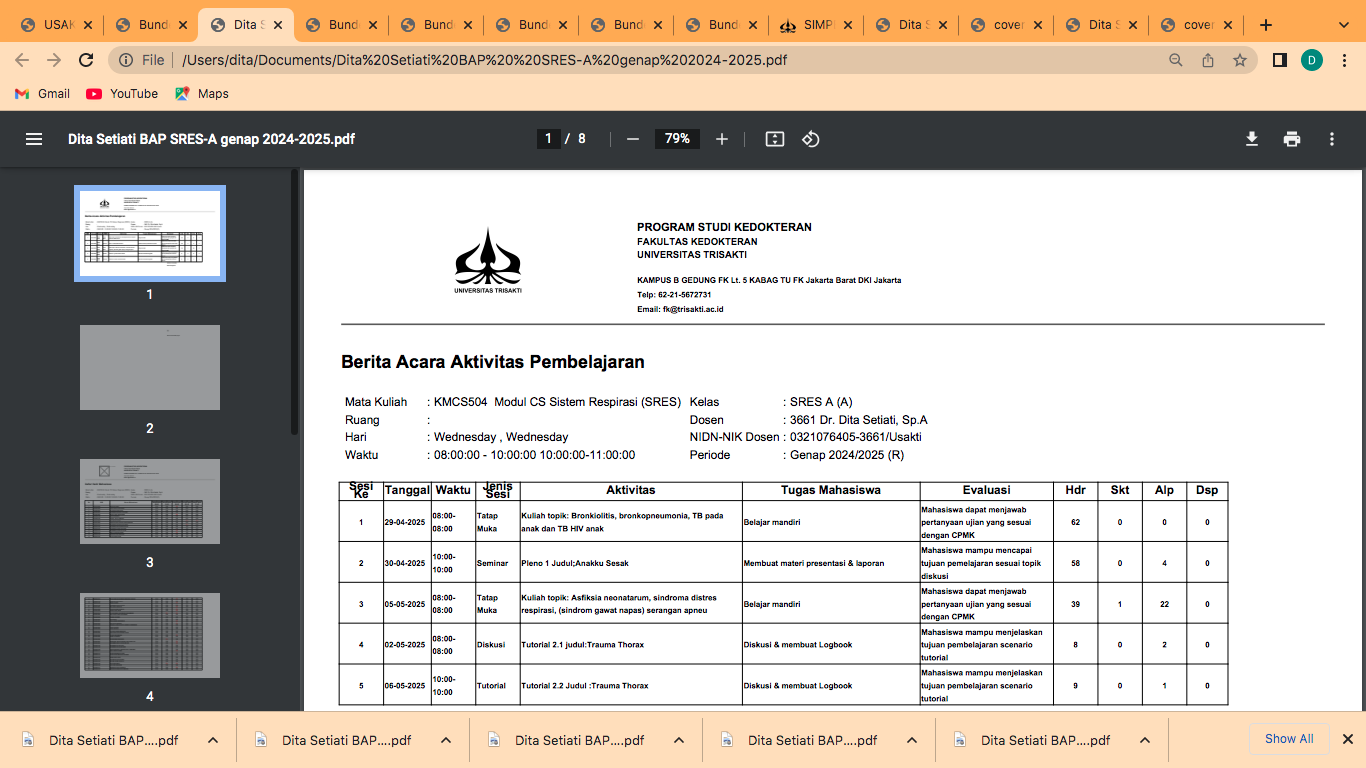Click the Aktivitas column header
Screen dimensions: 1366x768
(631, 490)
